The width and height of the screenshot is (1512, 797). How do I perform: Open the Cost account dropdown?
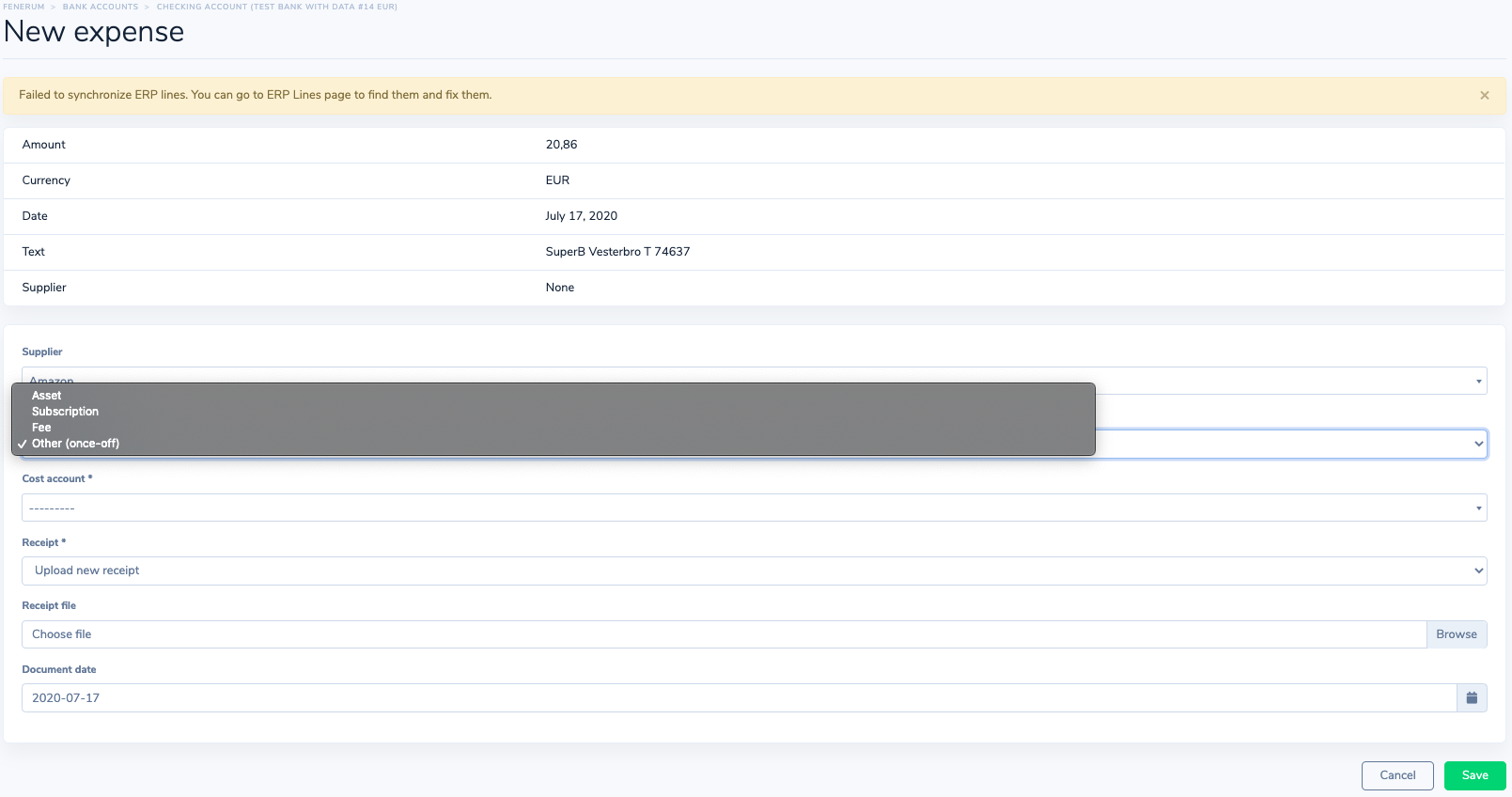pyautogui.click(x=754, y=508)
